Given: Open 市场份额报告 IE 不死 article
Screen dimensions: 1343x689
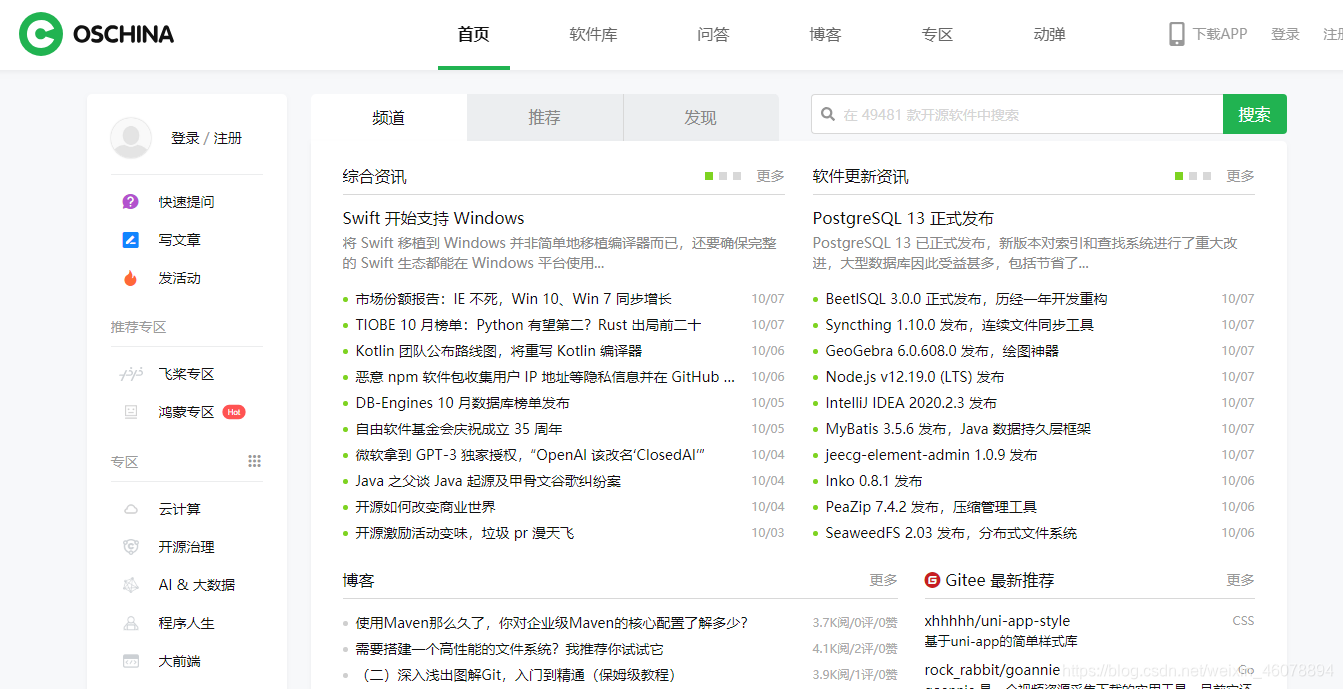Looking at the screenshot, I should (514, 299).
